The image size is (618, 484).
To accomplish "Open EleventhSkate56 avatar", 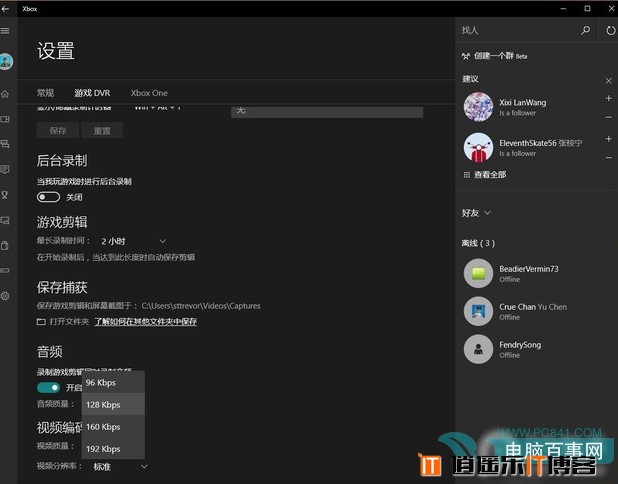I will (478, 147).
